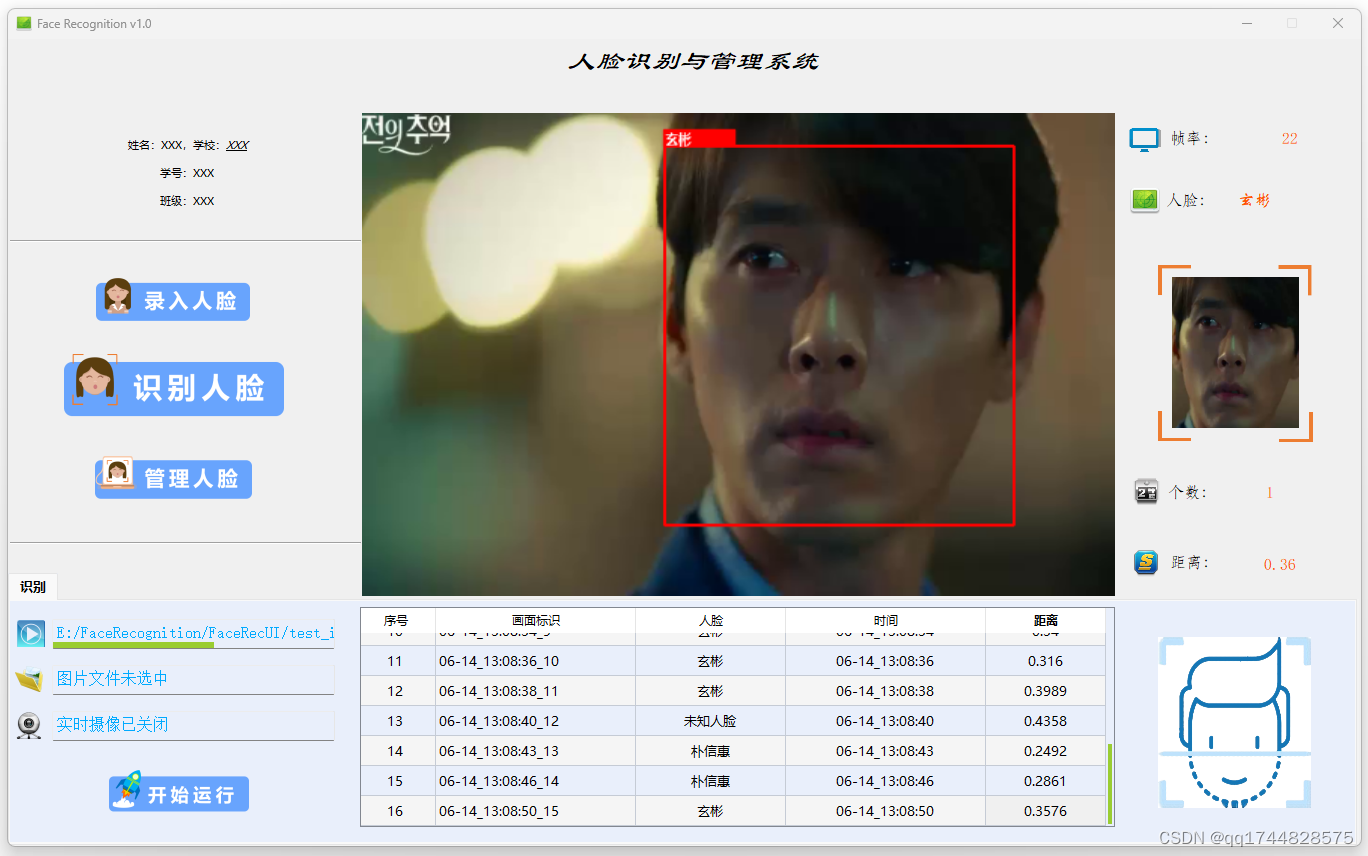Click the counter icon beside 个数

click(x=1146, y=492)
